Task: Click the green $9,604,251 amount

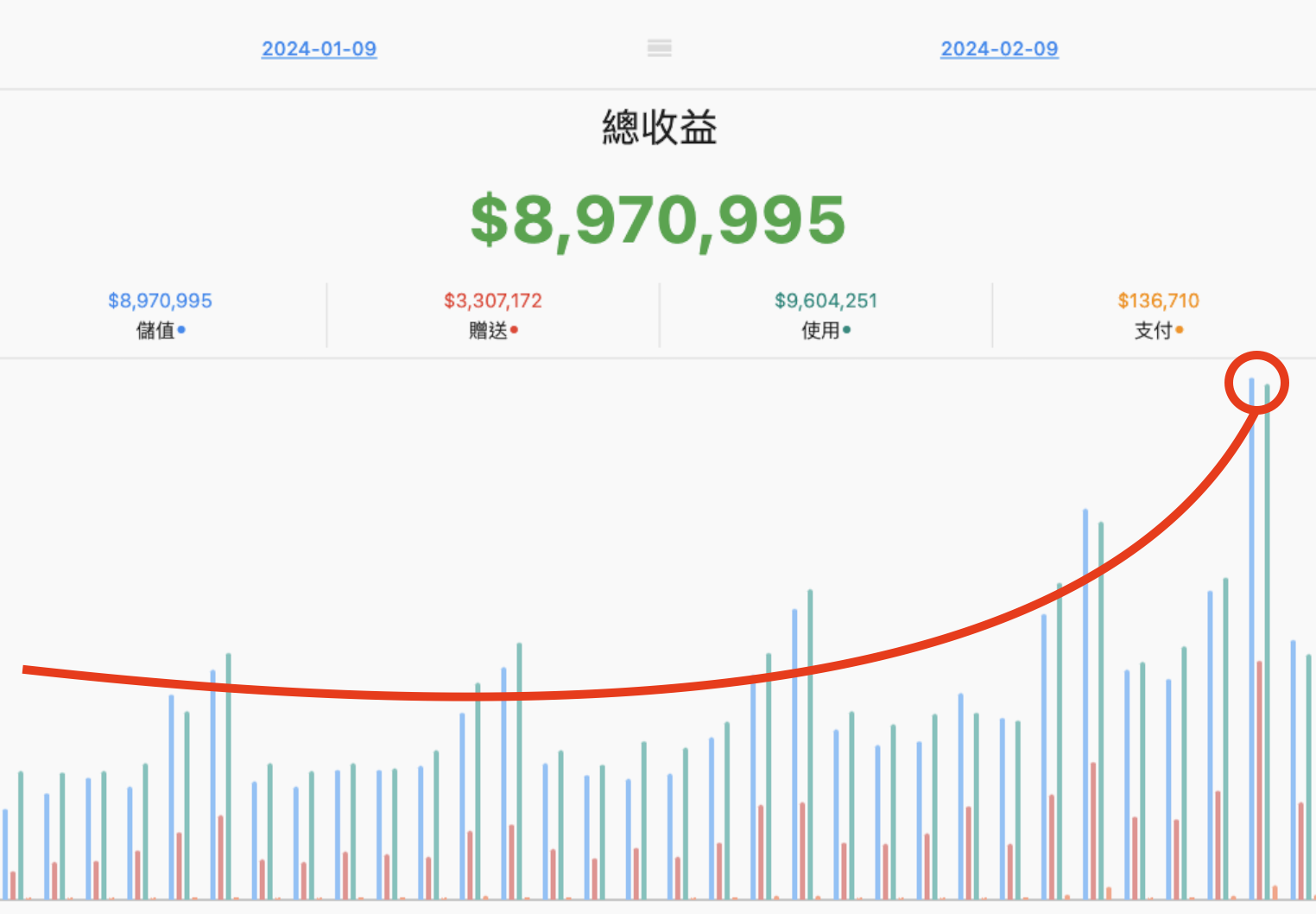Action: tap(826, 301)
